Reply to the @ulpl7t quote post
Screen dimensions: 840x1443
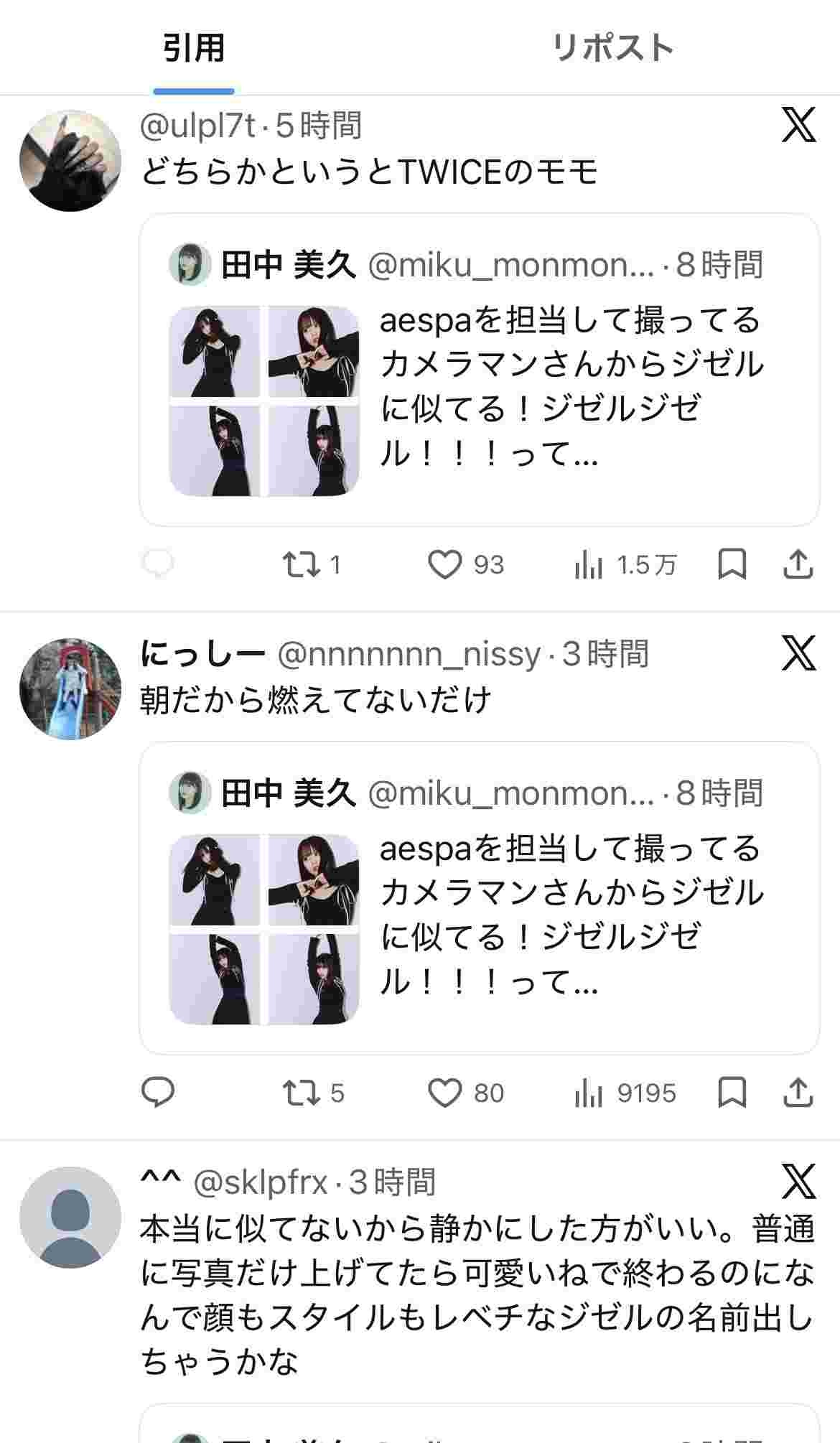[x=158, y=565]
